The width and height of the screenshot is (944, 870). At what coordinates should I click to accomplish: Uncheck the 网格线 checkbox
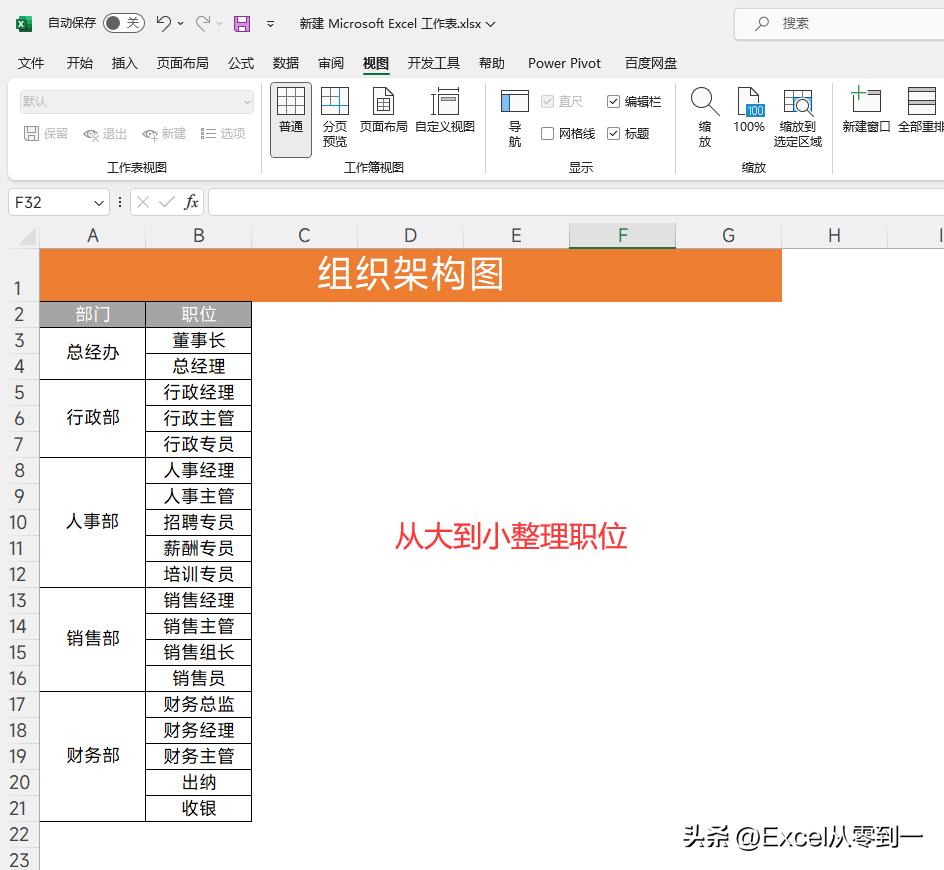click(x=547, y=133)
